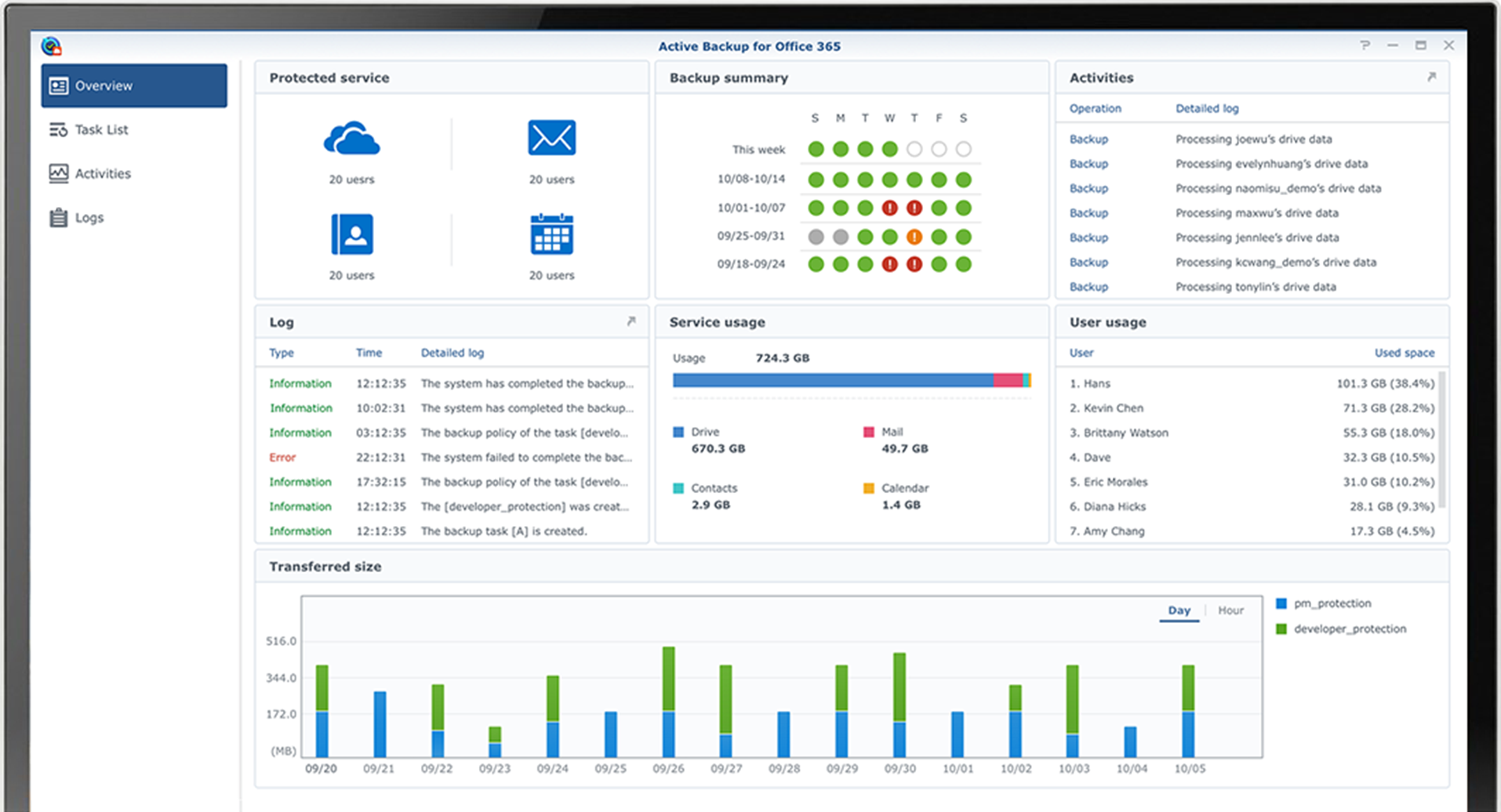Image resolution: width=1501 pixels, height=812 pixels.
Task: Toggle developer_protection legend entry
Action: [x=1341, y=629]
